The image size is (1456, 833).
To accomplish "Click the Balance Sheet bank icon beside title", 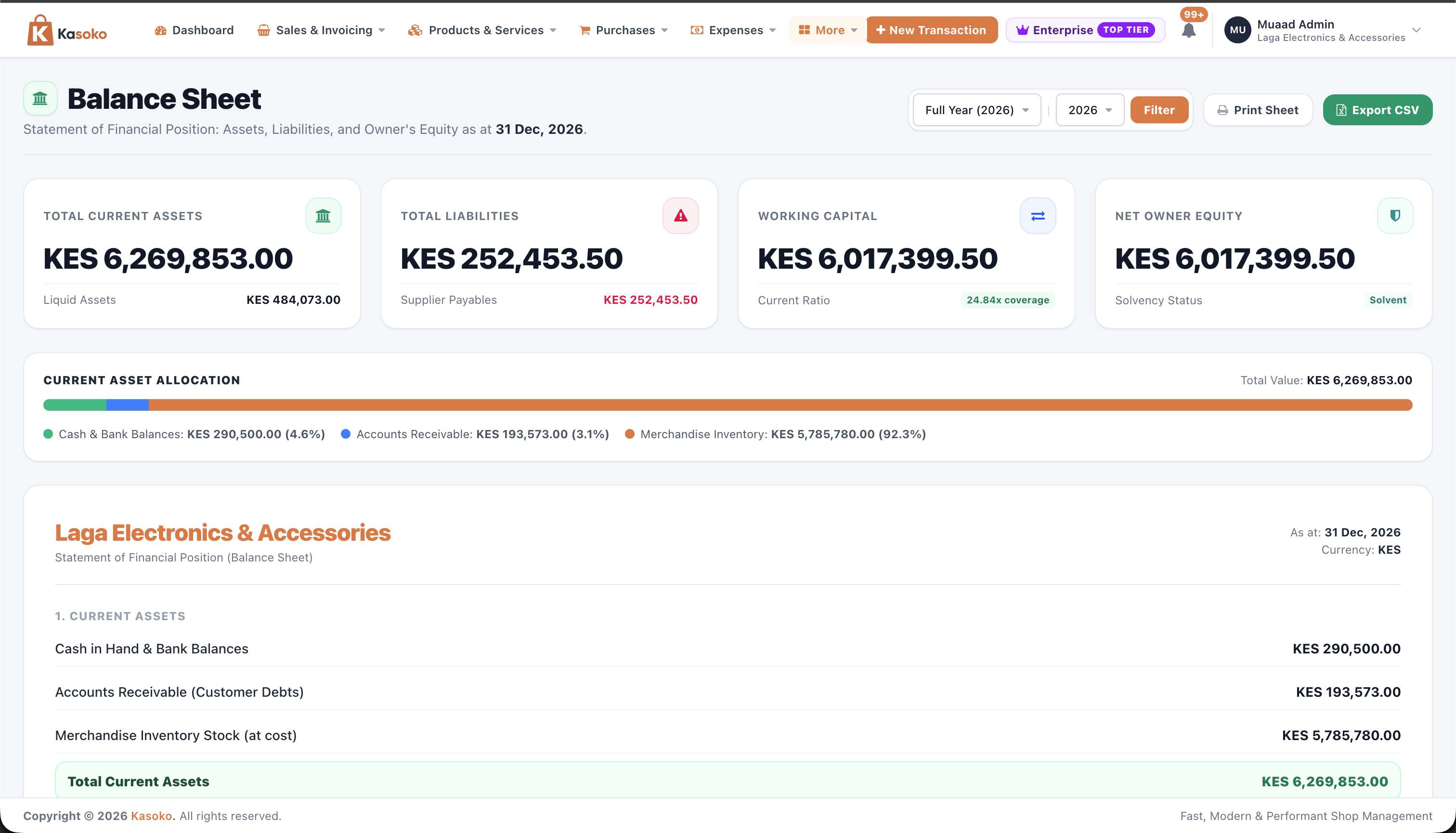I will click(40, 98).
